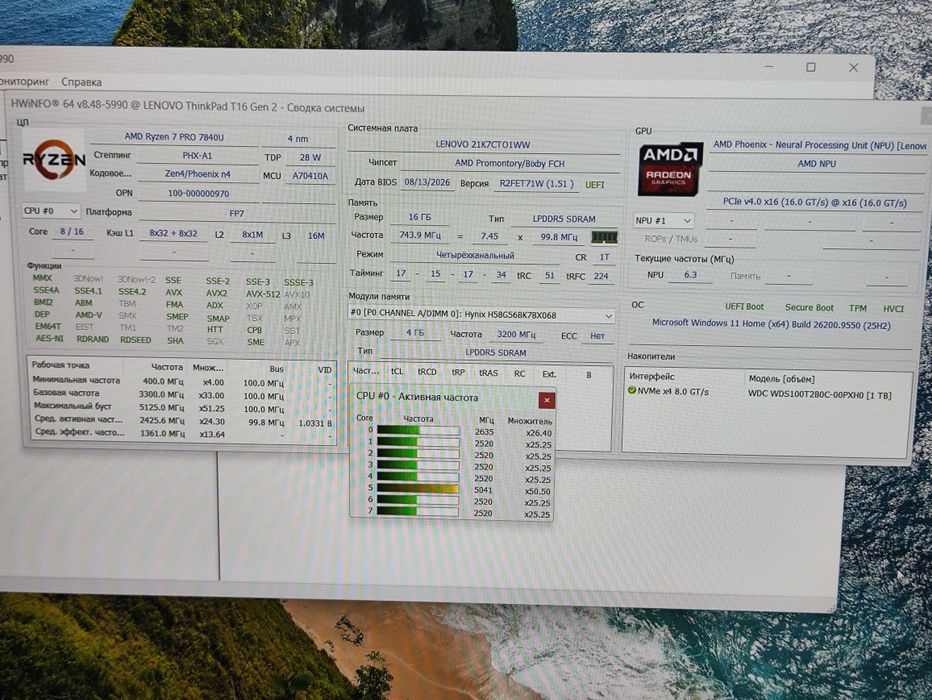This screenshot has height=700, width=932.
Task: Click the MCU value A70410A
Action: pos(310,176)
